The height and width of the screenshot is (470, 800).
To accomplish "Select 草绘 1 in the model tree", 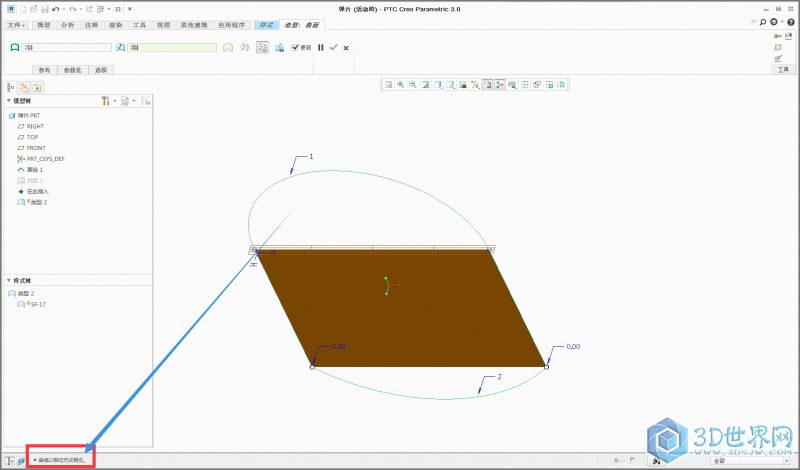I will click(30, 170).
